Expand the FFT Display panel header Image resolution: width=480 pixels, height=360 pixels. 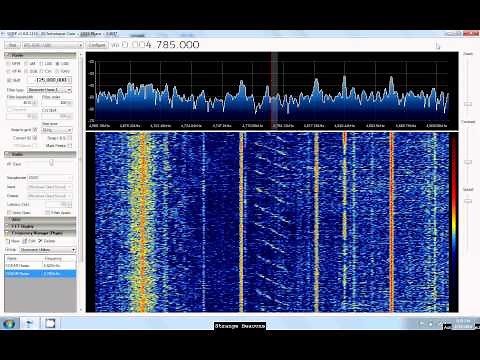coord(40,226)
